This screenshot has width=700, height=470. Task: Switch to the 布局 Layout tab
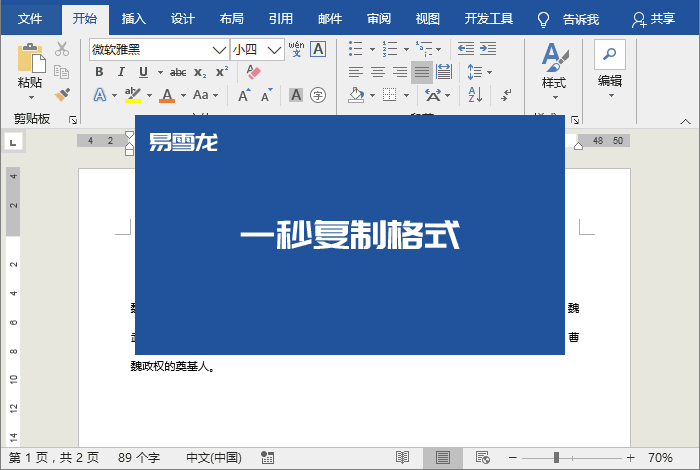point(232,19)
